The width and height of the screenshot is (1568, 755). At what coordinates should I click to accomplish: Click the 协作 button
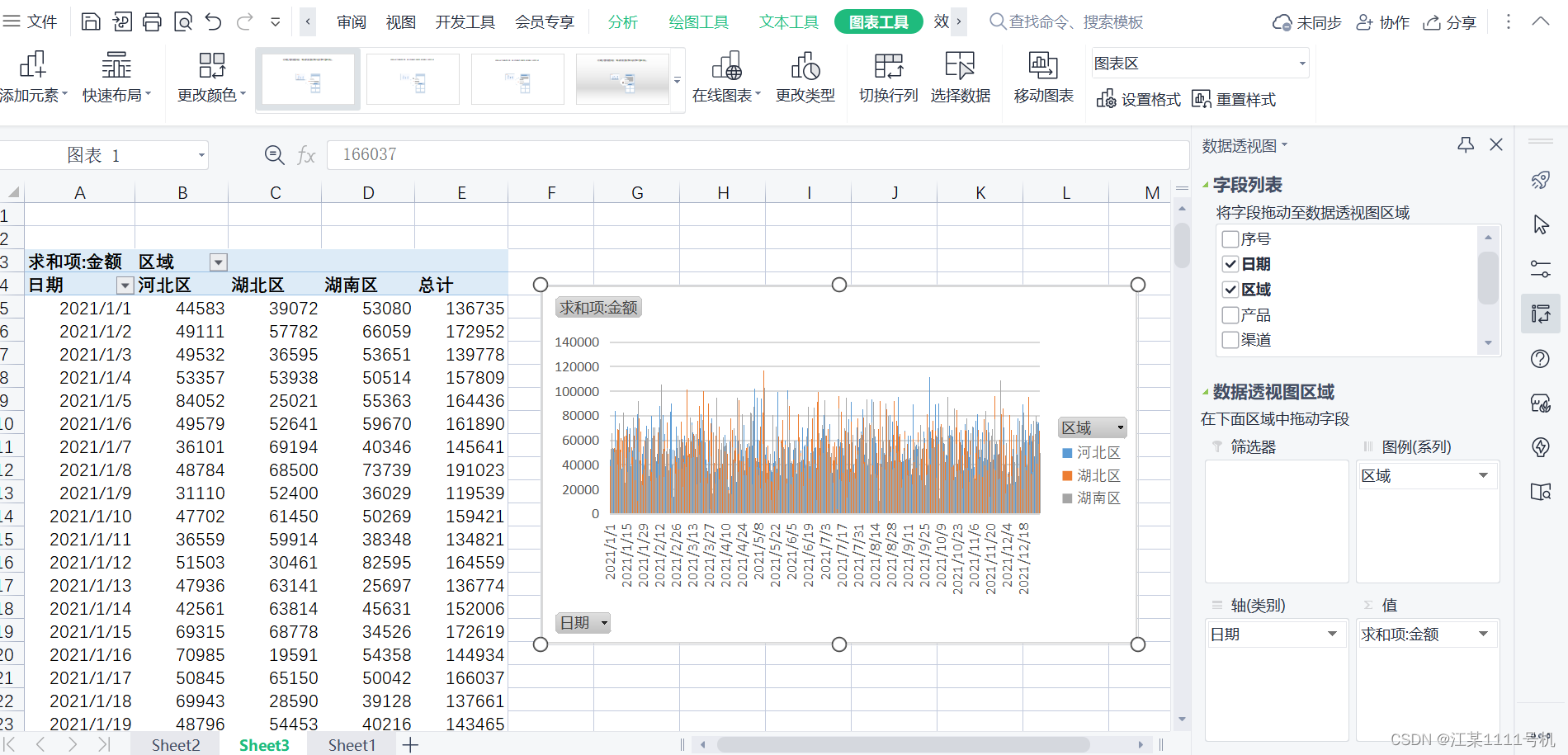click(x=1383, y=22)
